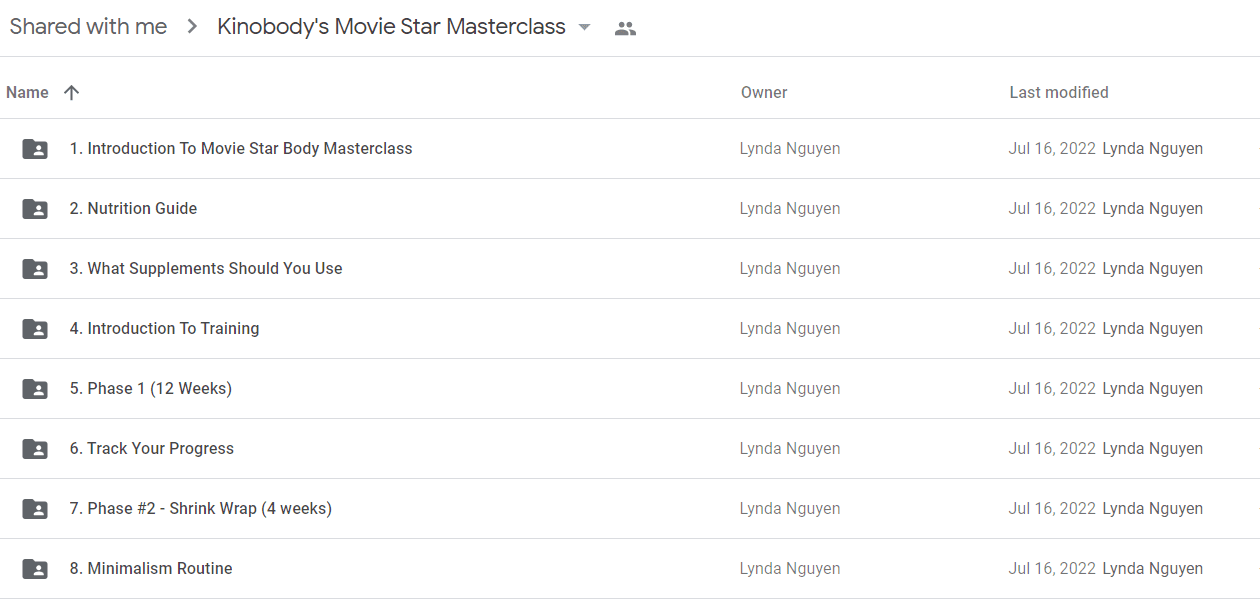Select folder icon for What Supplements Should You Use
Screen dimensions: 1260x599
[35, 269]
